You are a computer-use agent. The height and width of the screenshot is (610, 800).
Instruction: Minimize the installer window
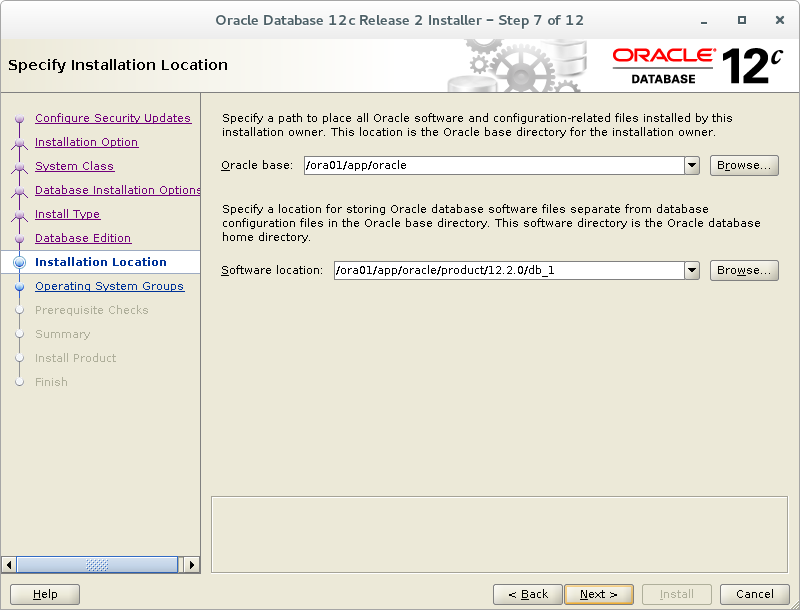(704, 20)
